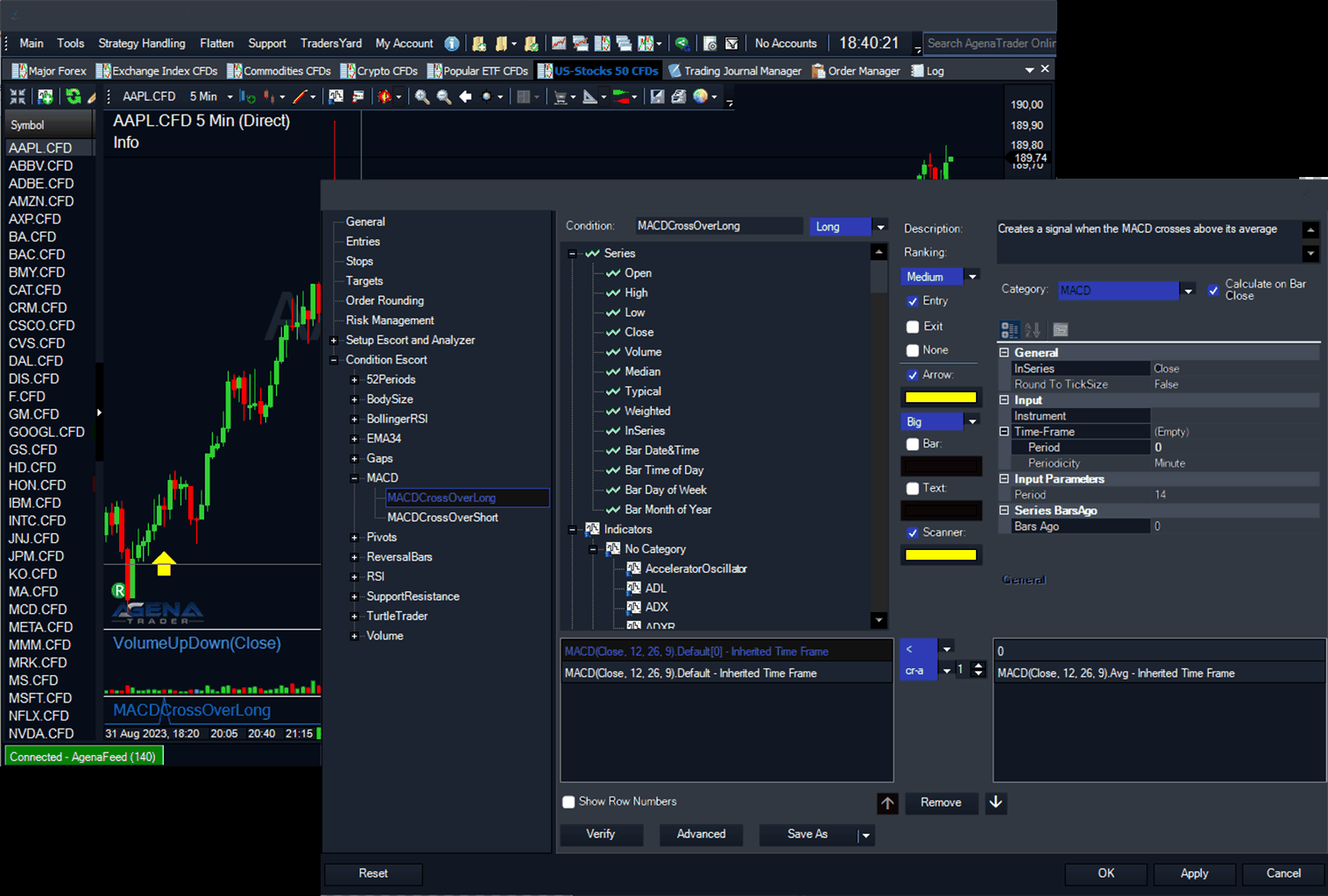
Task: Click the green globe connection icon in main toolbar
Action: (x=682, y=43)
